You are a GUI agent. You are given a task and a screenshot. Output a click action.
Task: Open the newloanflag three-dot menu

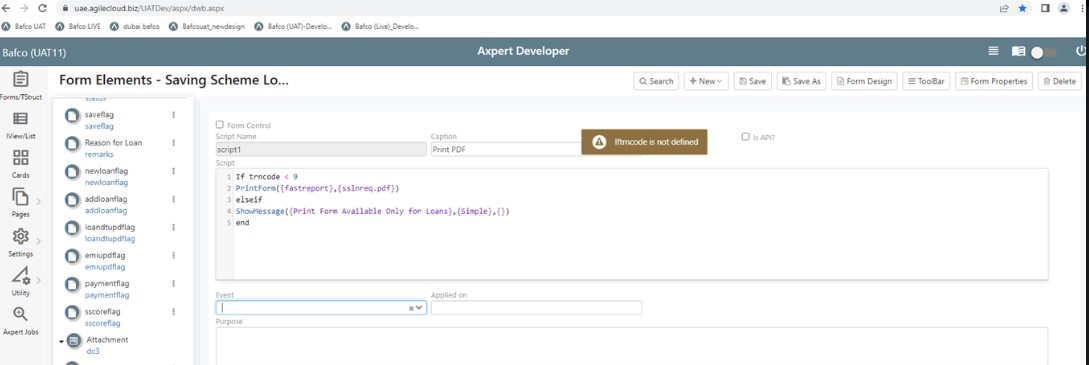coord(174,171)
